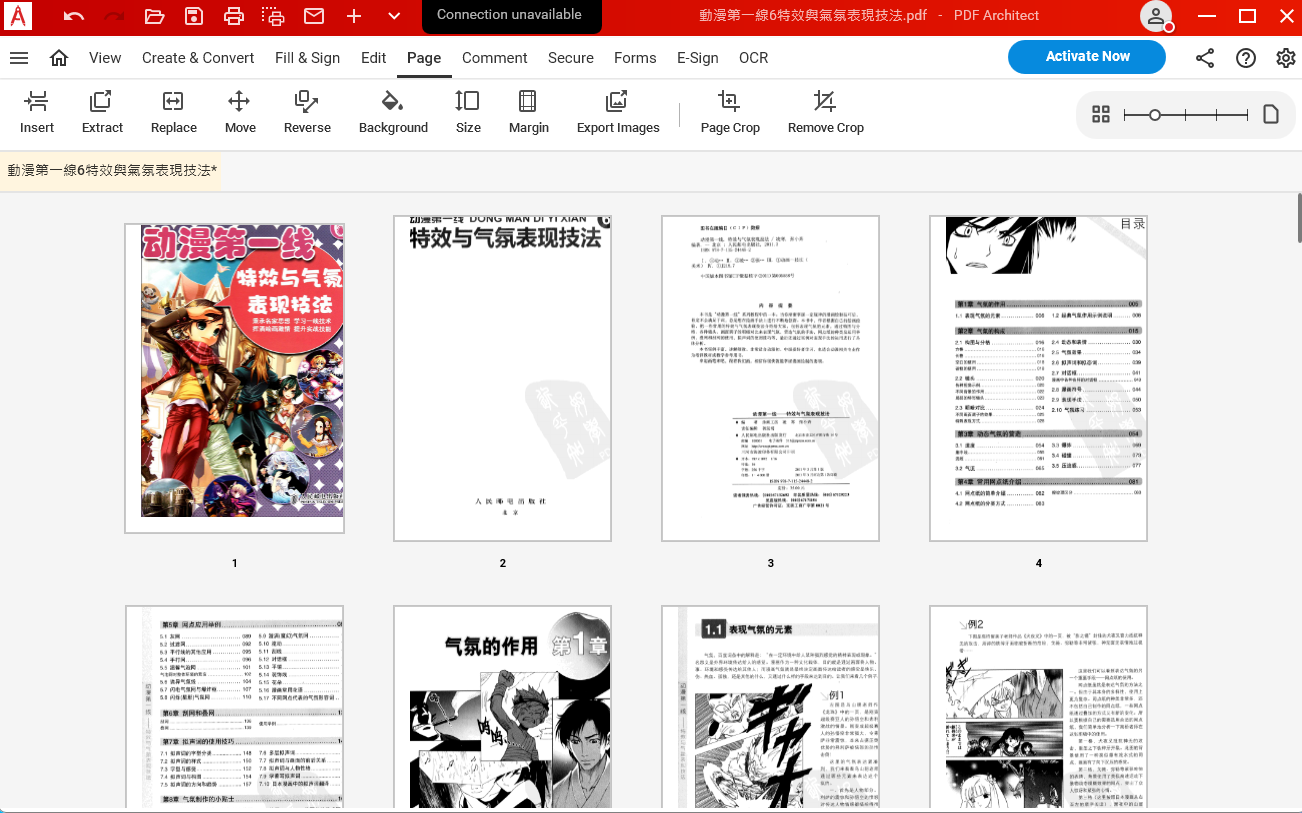Screen dimensions: 1302x813
Task: Open the Margin tool
Action: [x=528, y=112]
